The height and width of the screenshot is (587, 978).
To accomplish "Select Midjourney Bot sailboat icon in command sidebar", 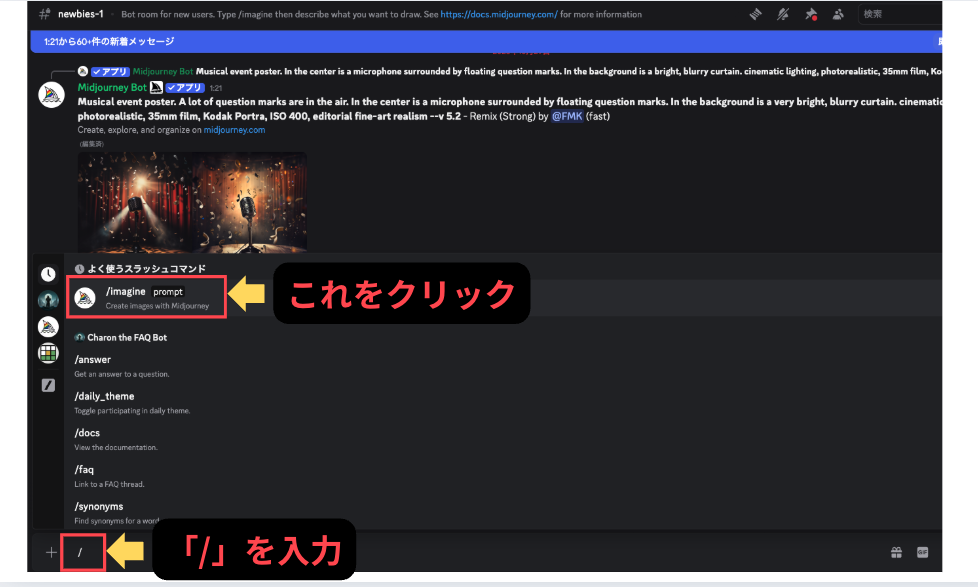I will 48,326.
